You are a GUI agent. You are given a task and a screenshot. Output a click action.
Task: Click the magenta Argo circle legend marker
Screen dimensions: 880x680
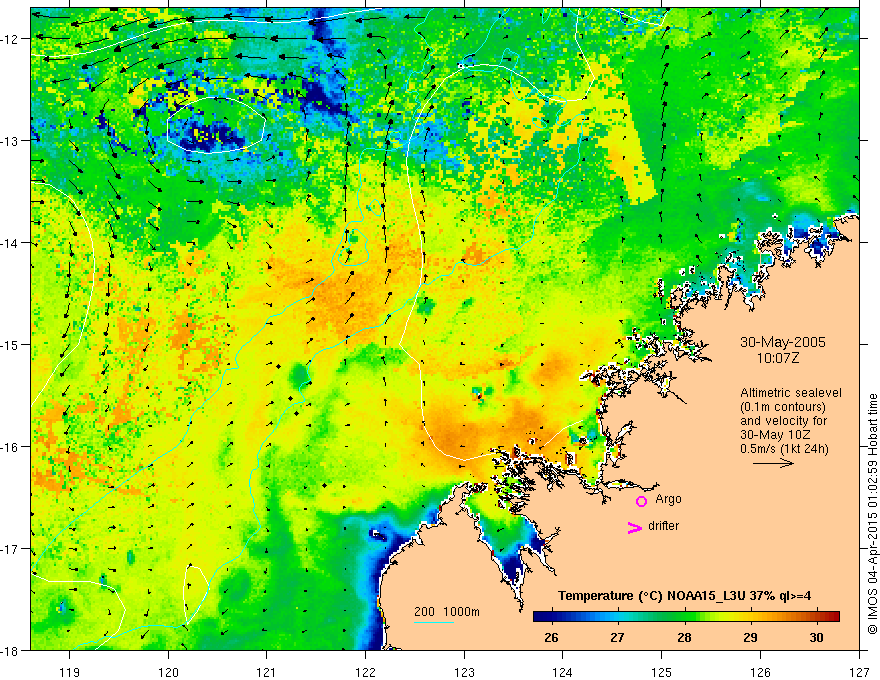pos(641,501)
